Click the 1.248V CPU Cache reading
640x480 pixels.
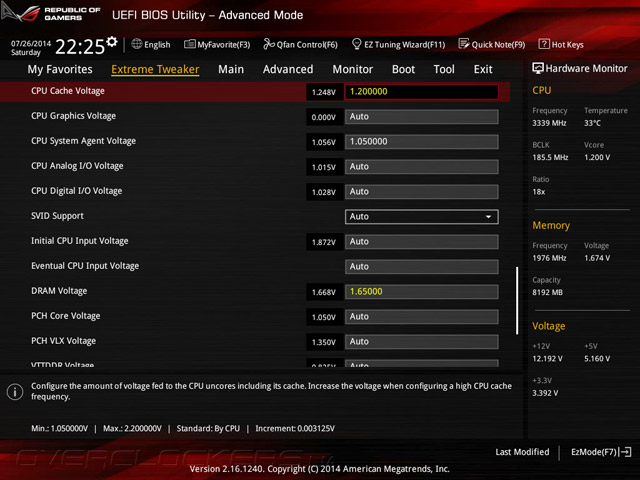324,92
